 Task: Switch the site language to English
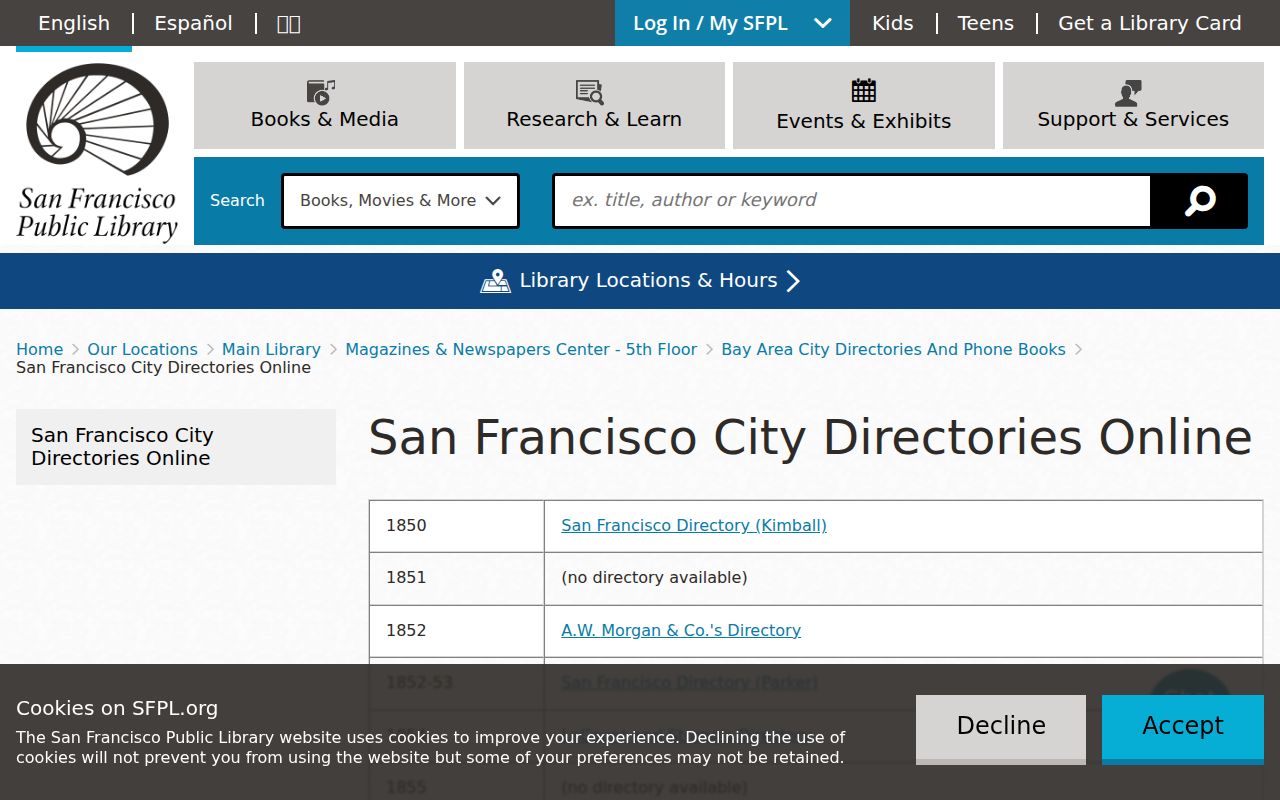click(74, 23)
